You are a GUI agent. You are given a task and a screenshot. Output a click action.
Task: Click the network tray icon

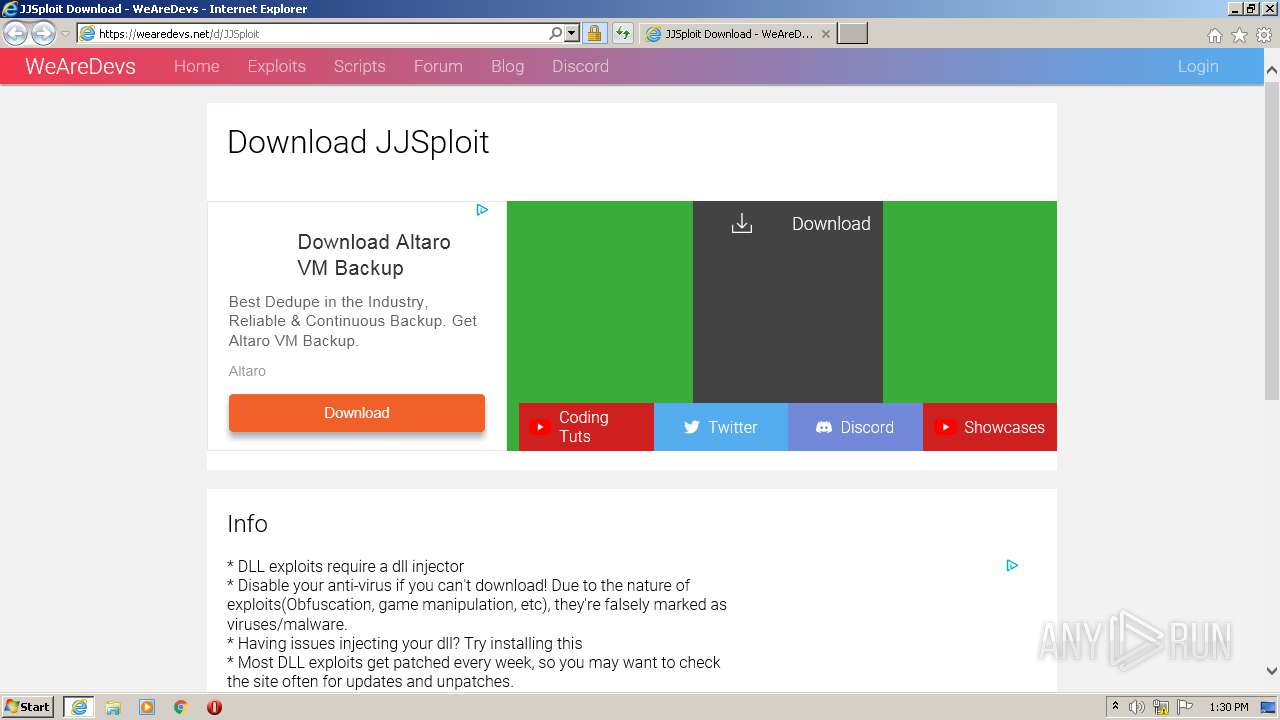(x=1161, y=707)
